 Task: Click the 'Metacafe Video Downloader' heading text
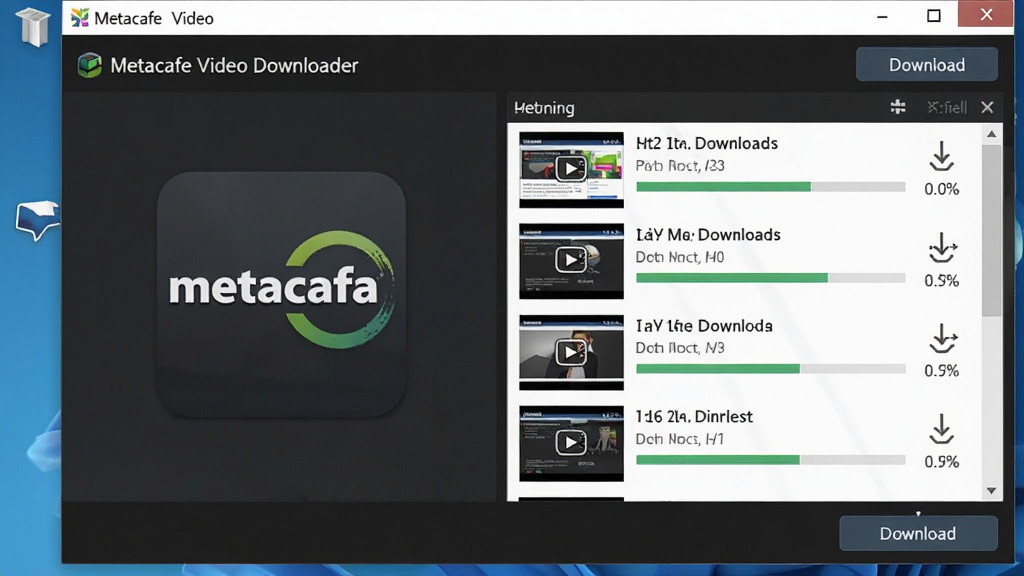(234, 65)
